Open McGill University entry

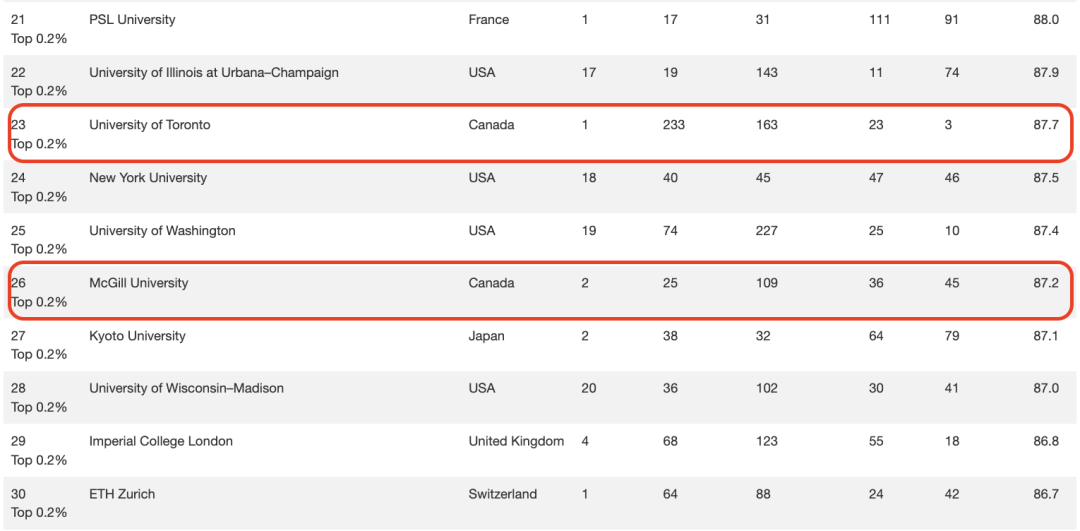pyautogui.click(x=138, y=283)
